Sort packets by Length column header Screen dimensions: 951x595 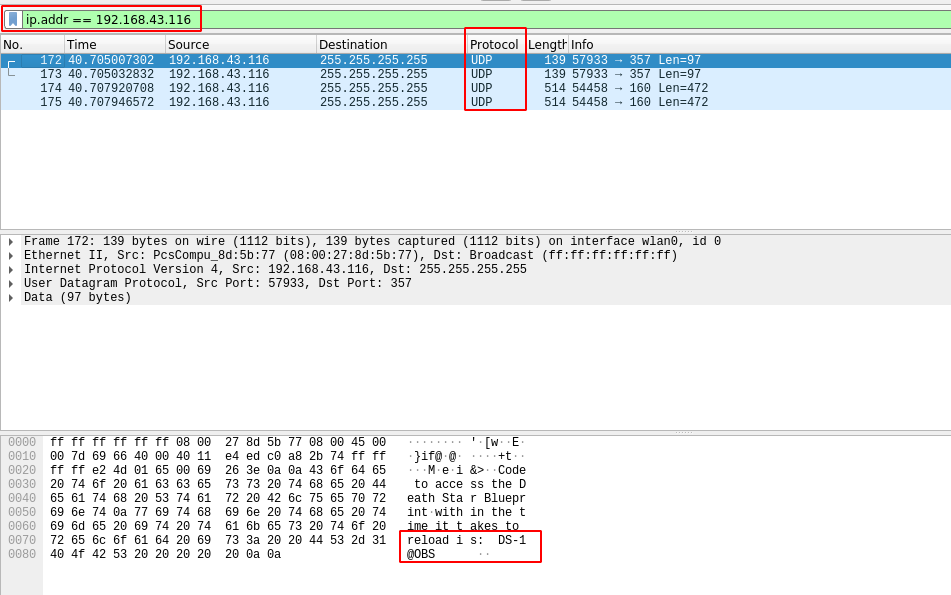[546, 44]
